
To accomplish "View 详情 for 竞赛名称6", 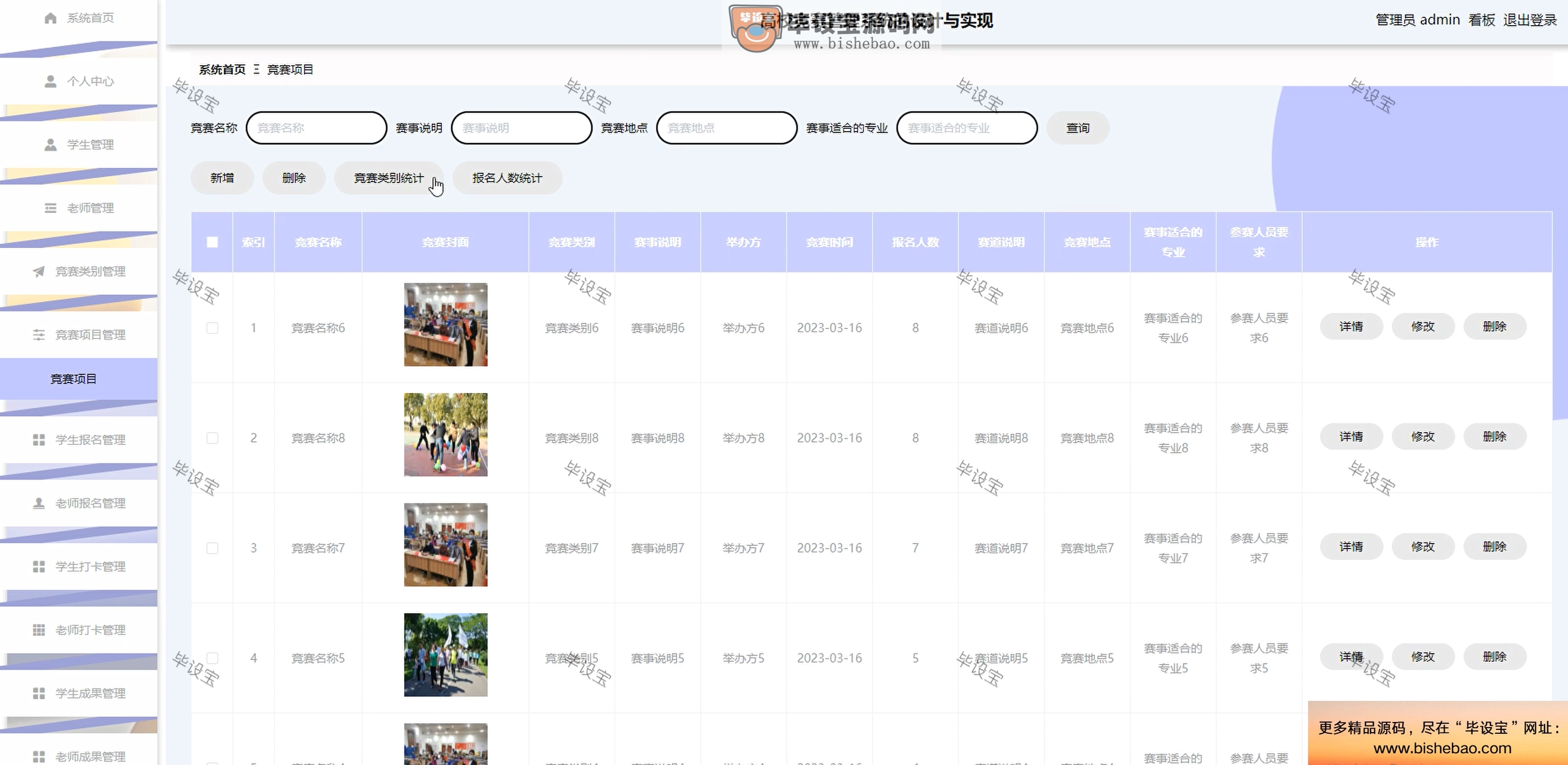I will click(1352, 327).
